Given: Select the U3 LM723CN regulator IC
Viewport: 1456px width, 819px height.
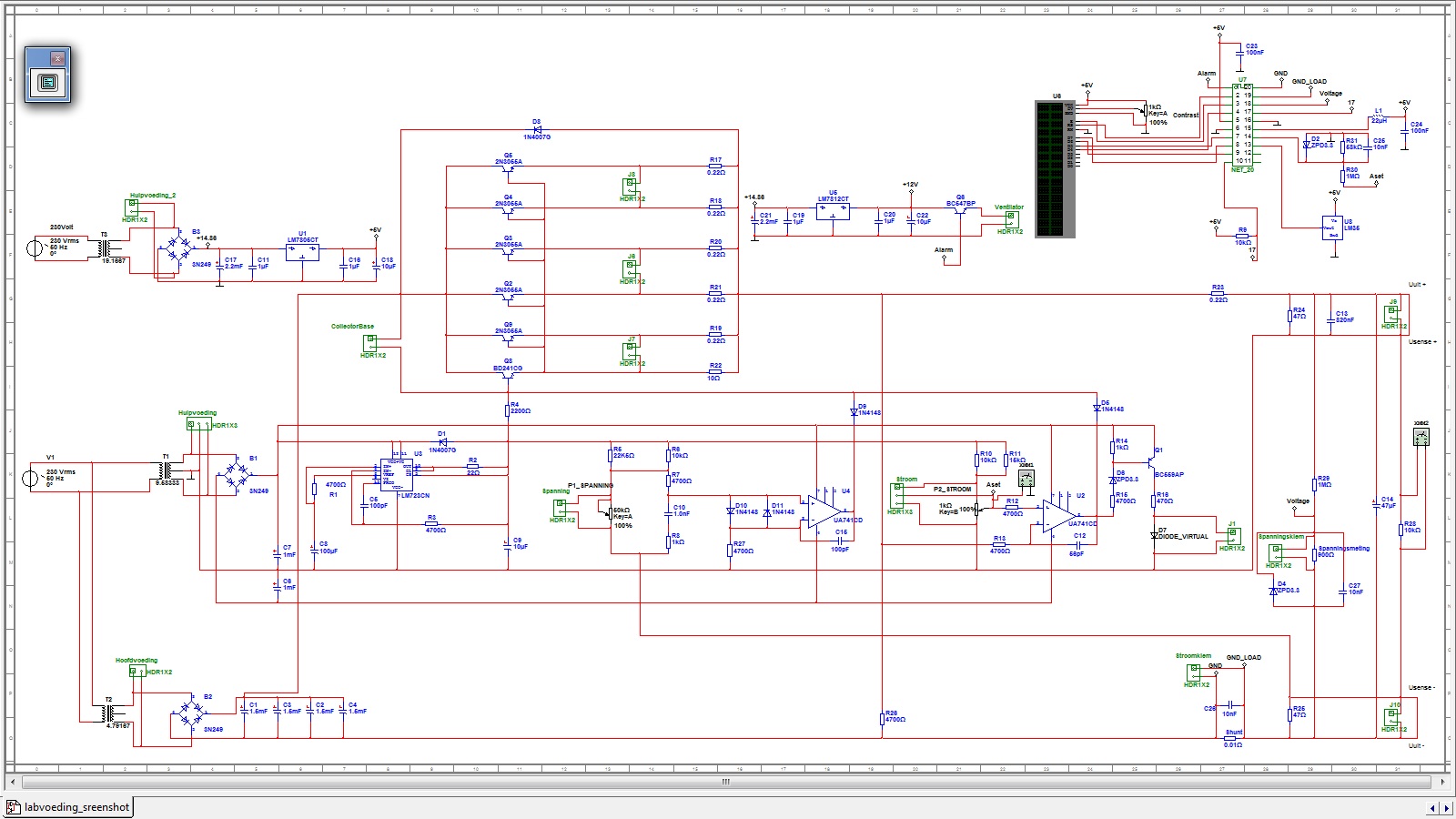Looking at the screenshot, I should (x=397, y=475).
